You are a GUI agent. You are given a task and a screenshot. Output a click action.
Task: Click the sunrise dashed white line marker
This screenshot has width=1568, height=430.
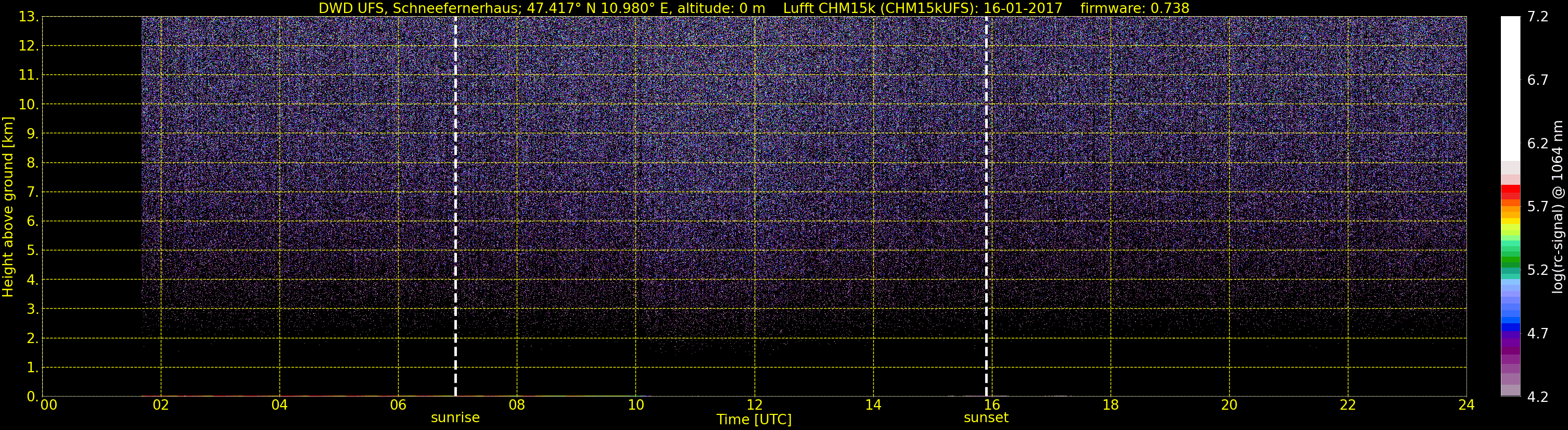coord(455,207)
